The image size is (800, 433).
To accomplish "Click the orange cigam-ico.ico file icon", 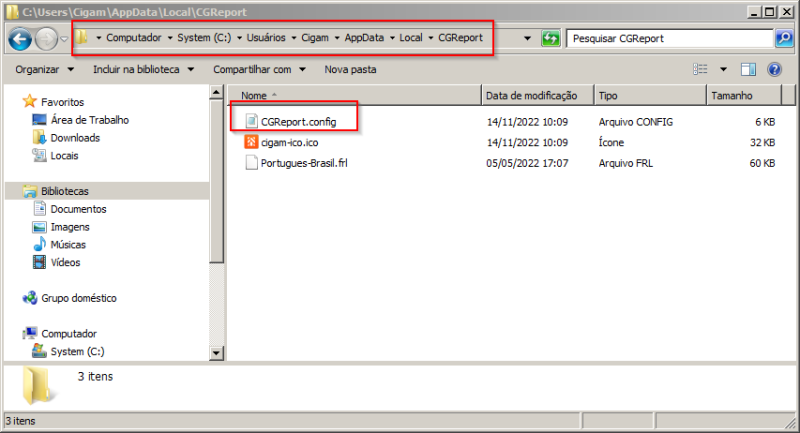I will coord(251,142).
